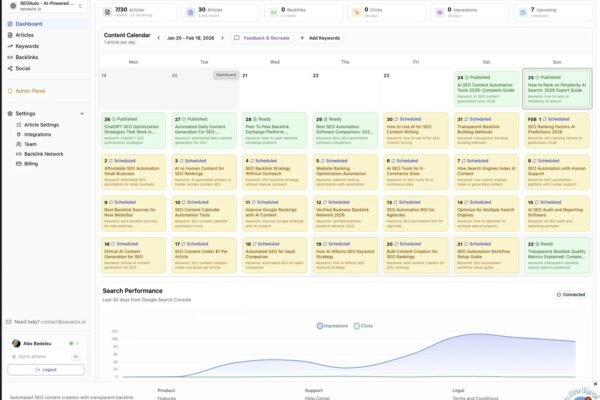The height and width of the screenshot is (400, 600).
Task: Open the Verified Business Backlink Network card
Action: [x=345, y=214]
